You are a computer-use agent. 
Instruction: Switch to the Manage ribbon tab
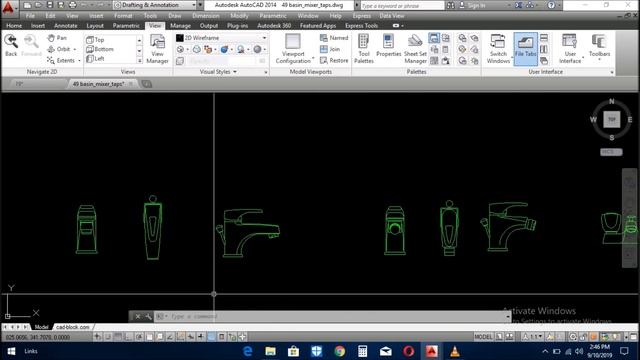point(180,25)
